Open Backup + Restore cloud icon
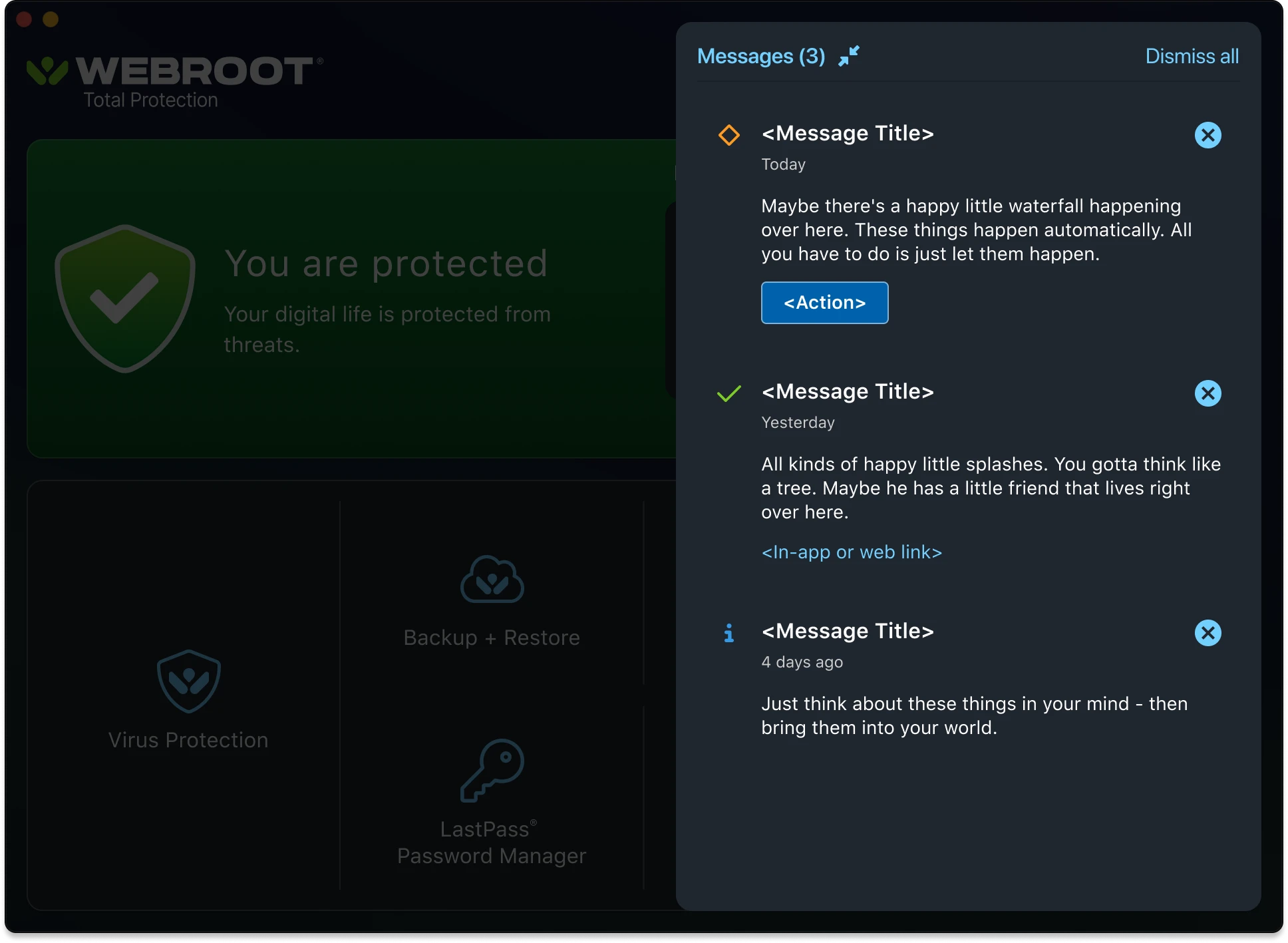The height and width of the screenshot is (943, 1288). point(492,580)
